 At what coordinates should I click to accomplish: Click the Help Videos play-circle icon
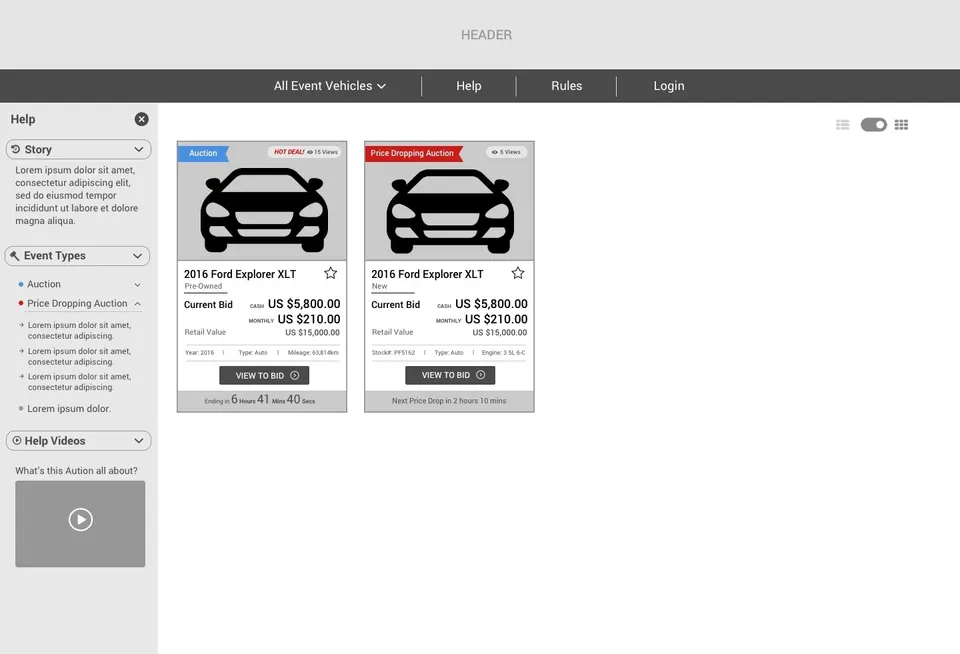pyautogui.click(x=17, y=440)
